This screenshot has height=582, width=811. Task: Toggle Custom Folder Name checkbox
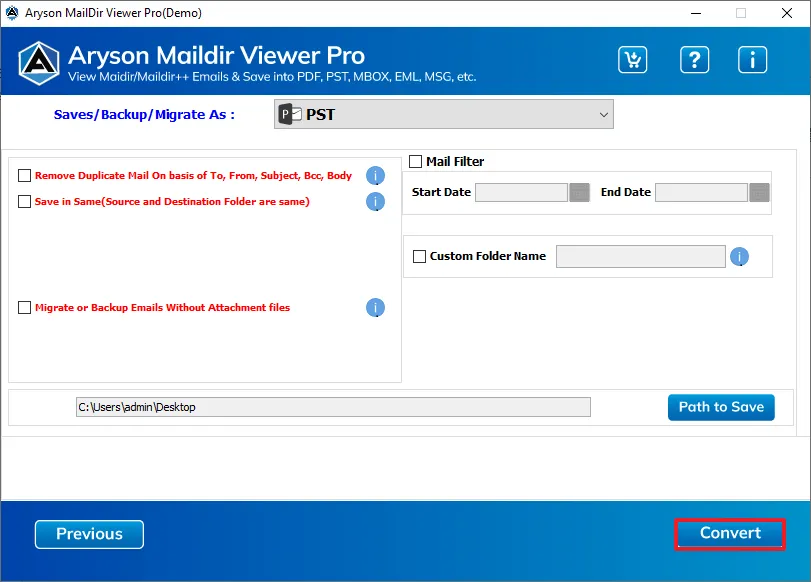click(419, 257)
